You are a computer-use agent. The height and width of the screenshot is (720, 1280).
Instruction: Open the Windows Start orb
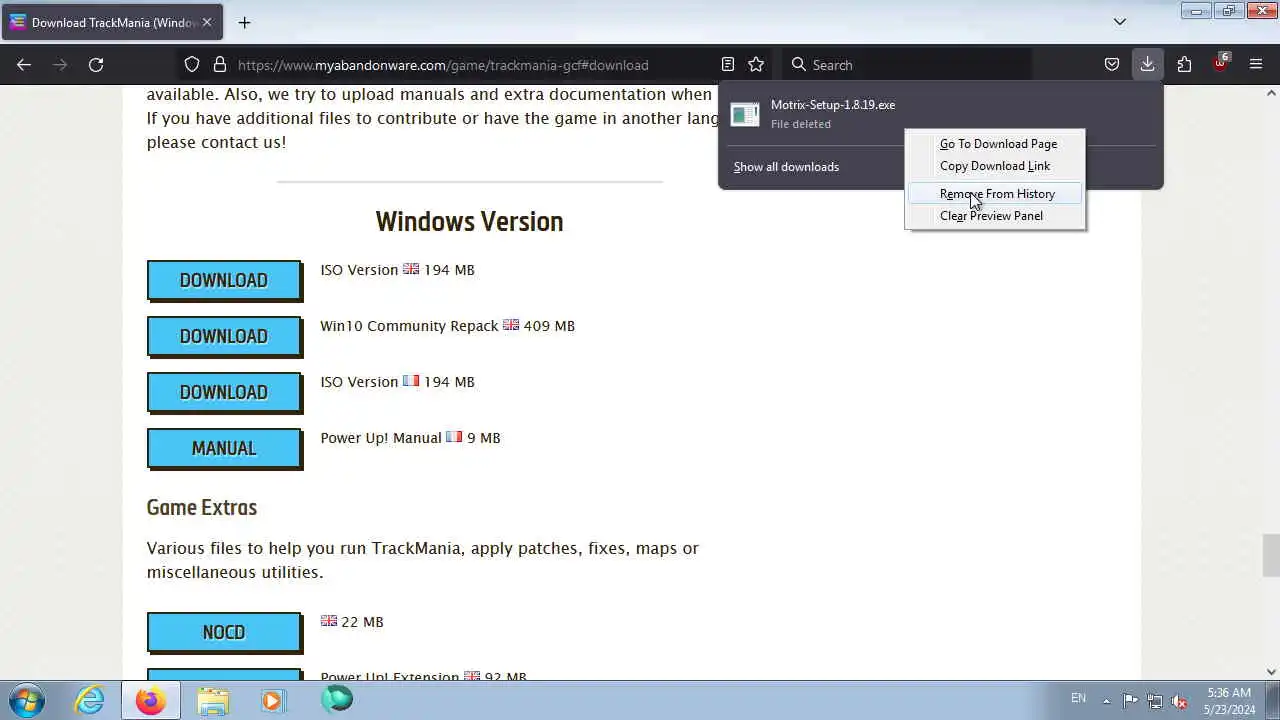pos(27,700)
